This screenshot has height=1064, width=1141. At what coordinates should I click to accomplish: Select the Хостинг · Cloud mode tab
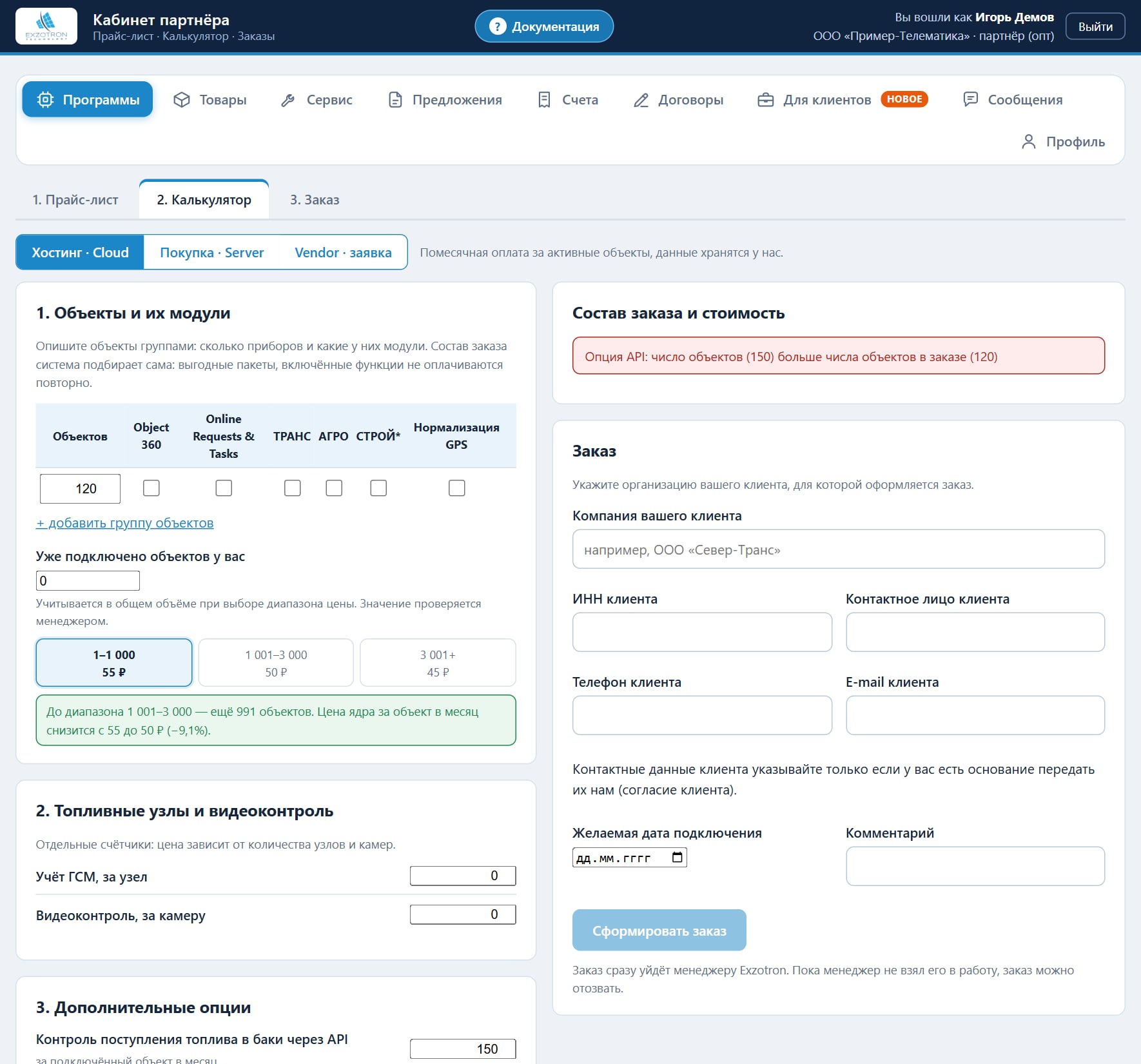click(81, 253)
